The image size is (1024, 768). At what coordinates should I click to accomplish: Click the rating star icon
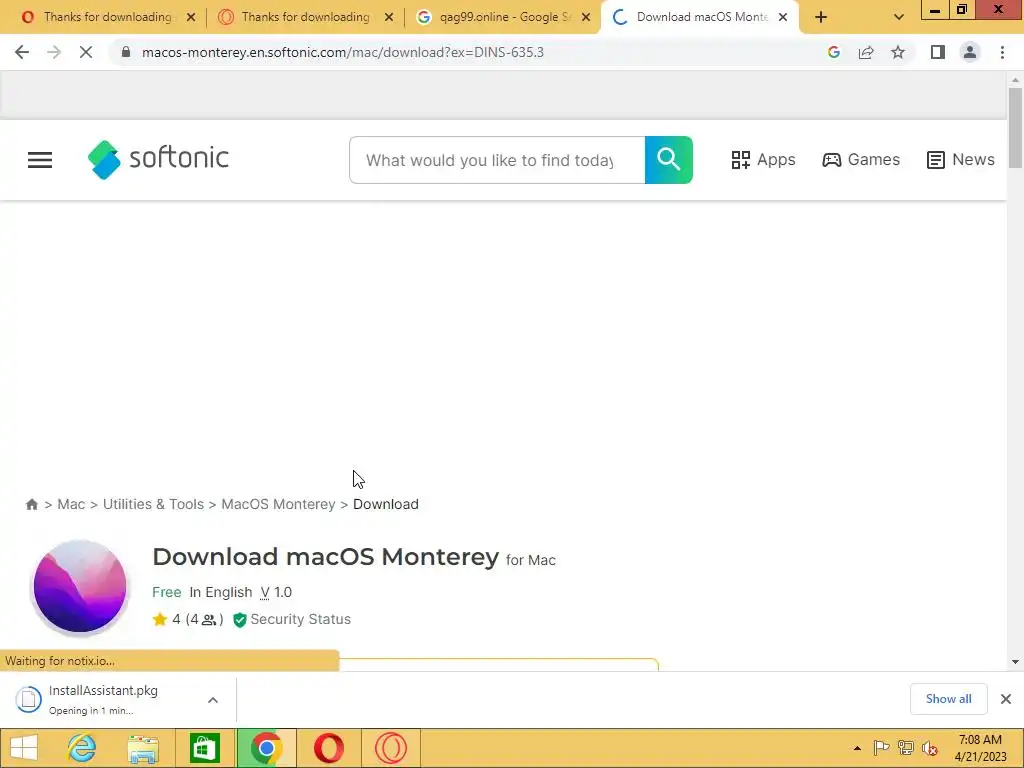159,619
